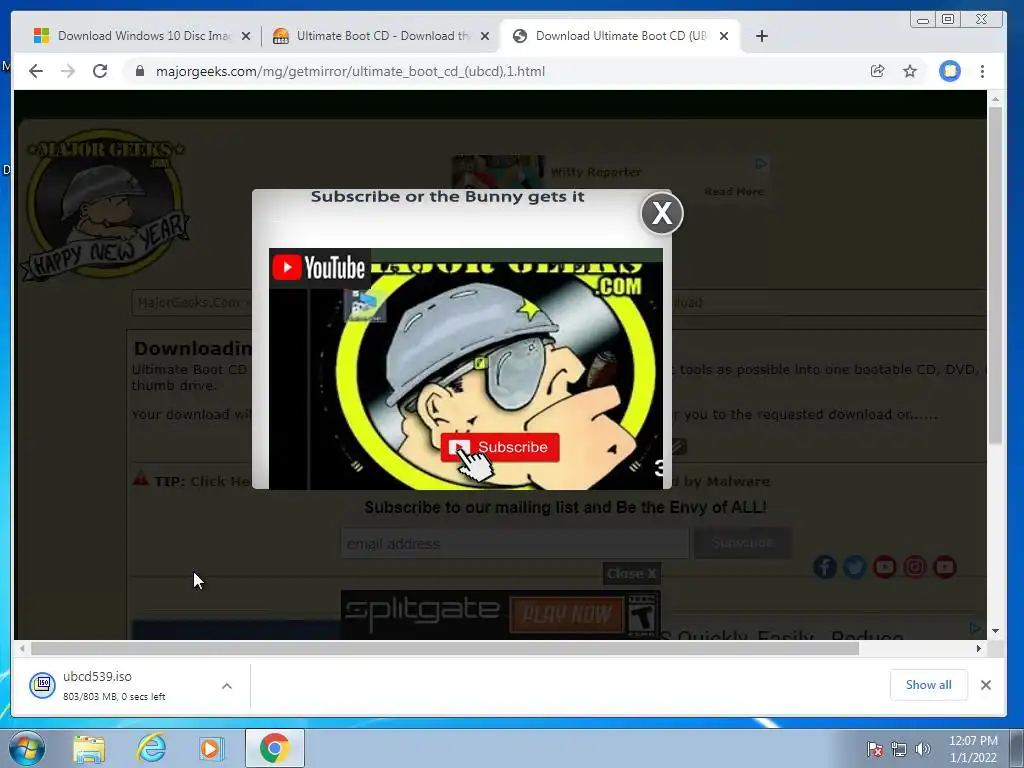Screen dimensions: 1024x768
Task: Click the TIP: Click Here link
Action: coord(202,481)
